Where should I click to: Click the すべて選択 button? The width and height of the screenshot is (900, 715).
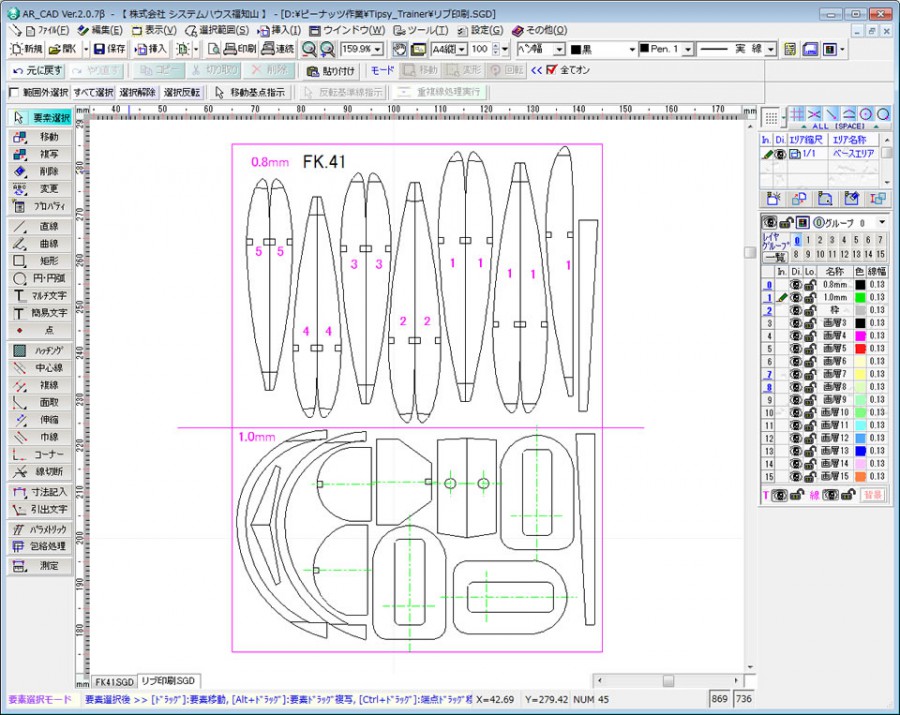pos(93,92)
